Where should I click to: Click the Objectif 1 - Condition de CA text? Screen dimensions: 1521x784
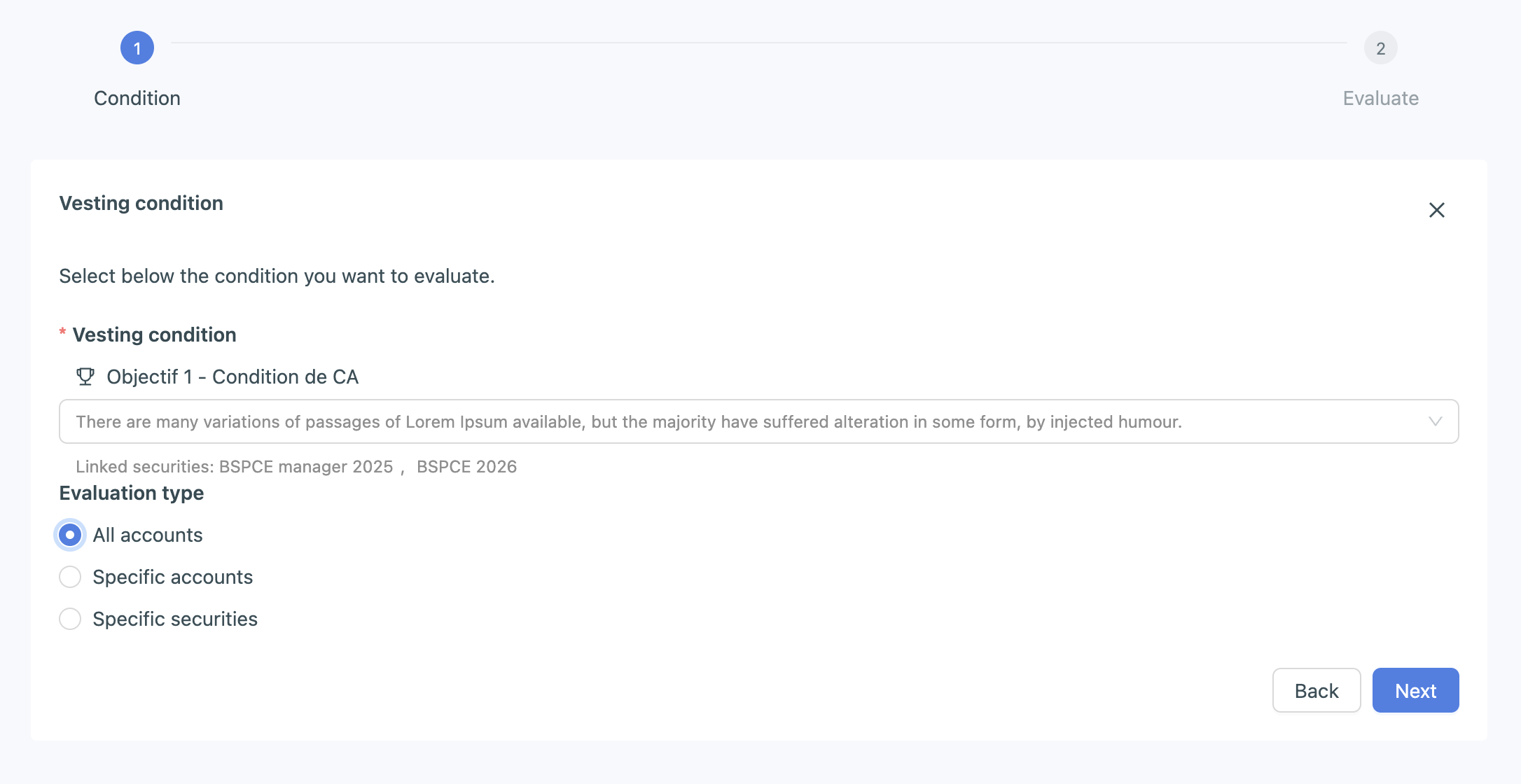coord(232,377)
